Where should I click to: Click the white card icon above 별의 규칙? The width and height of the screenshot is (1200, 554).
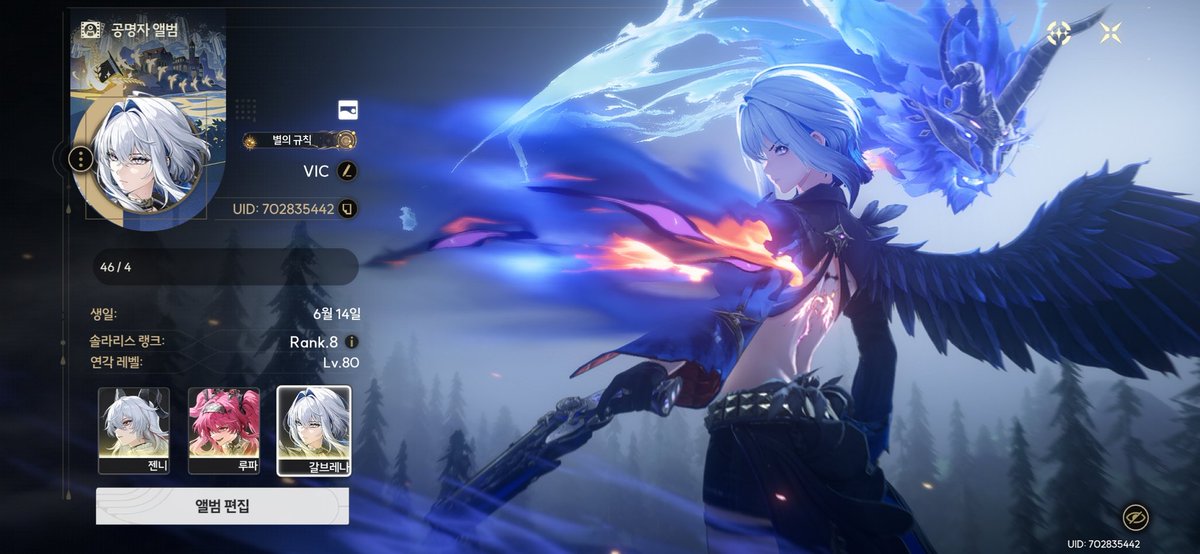tap(348, 110)
